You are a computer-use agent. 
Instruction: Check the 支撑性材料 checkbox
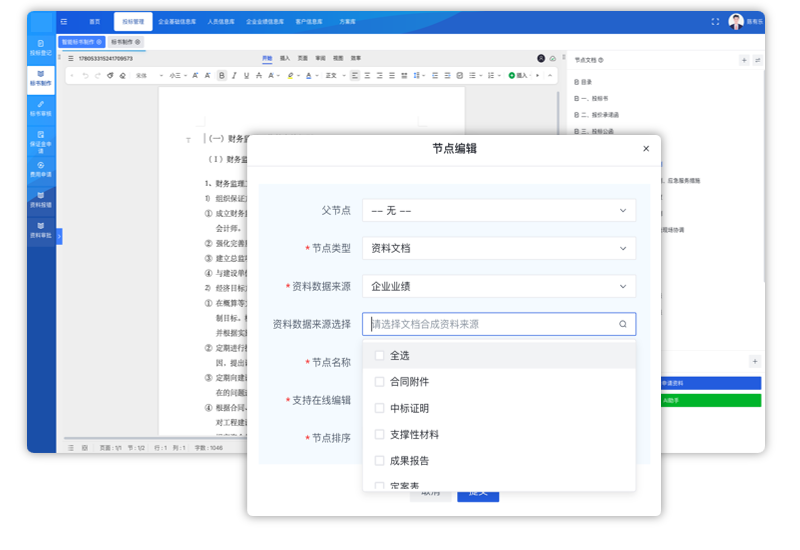(x=379, y=435)
